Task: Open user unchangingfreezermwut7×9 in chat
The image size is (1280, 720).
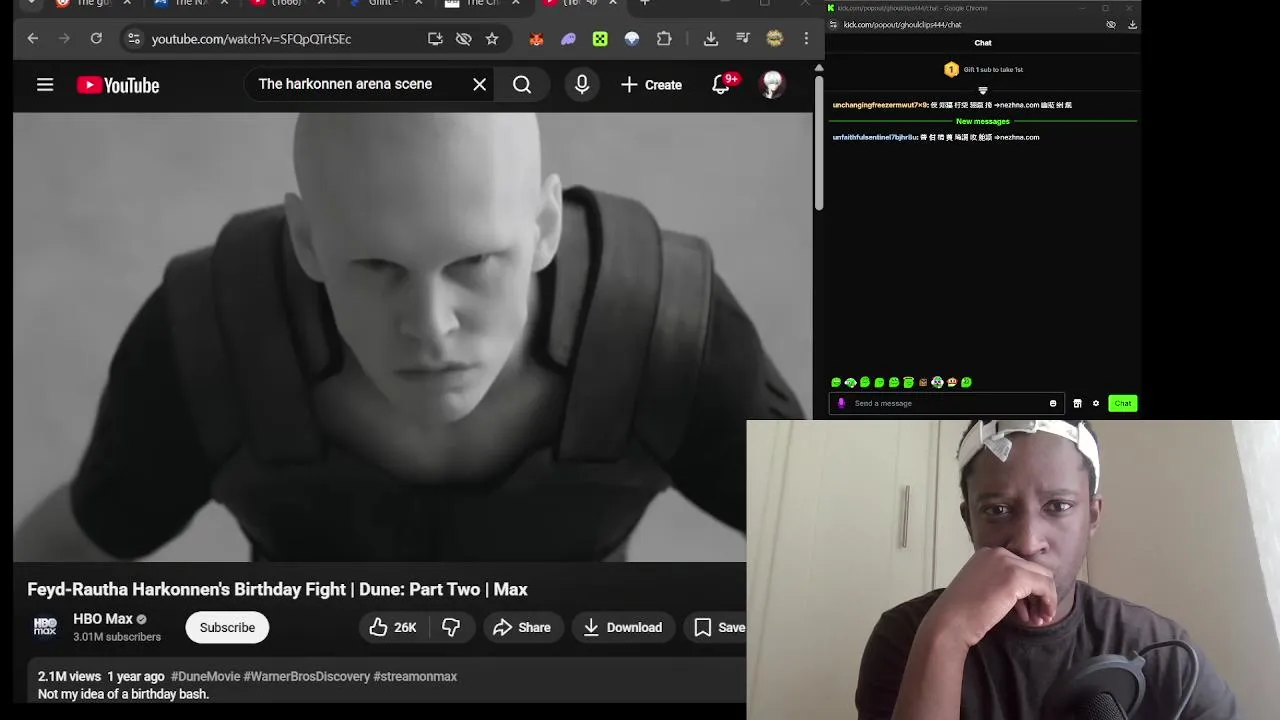Action: click(880, 105)
